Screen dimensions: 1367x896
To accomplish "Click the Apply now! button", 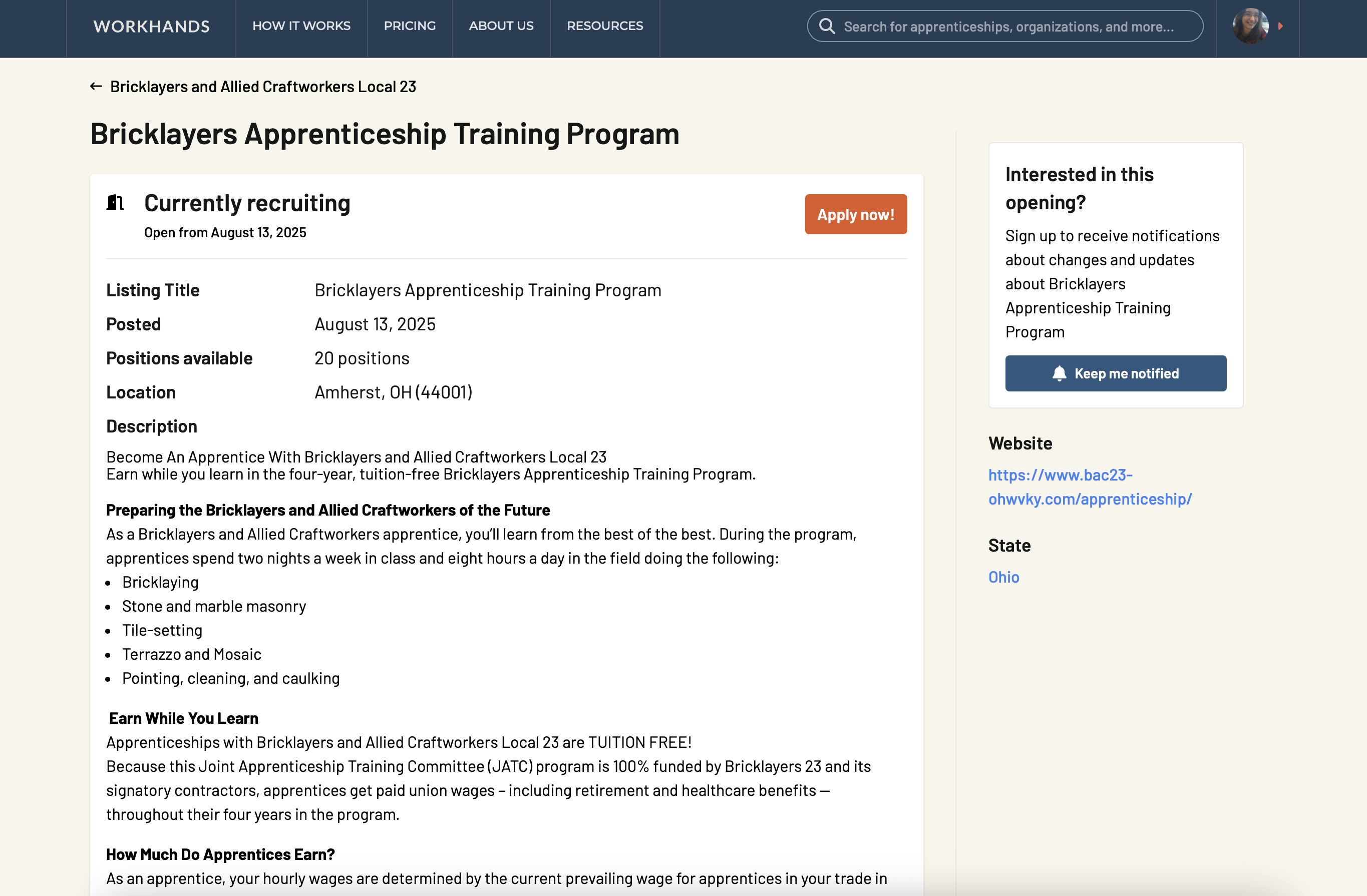I will click(856, 214).
